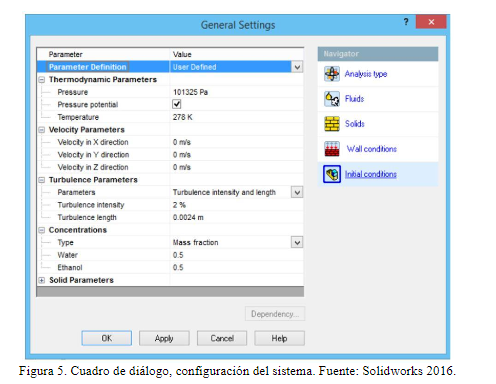Select the Turbulence length row label

point(87,217)
